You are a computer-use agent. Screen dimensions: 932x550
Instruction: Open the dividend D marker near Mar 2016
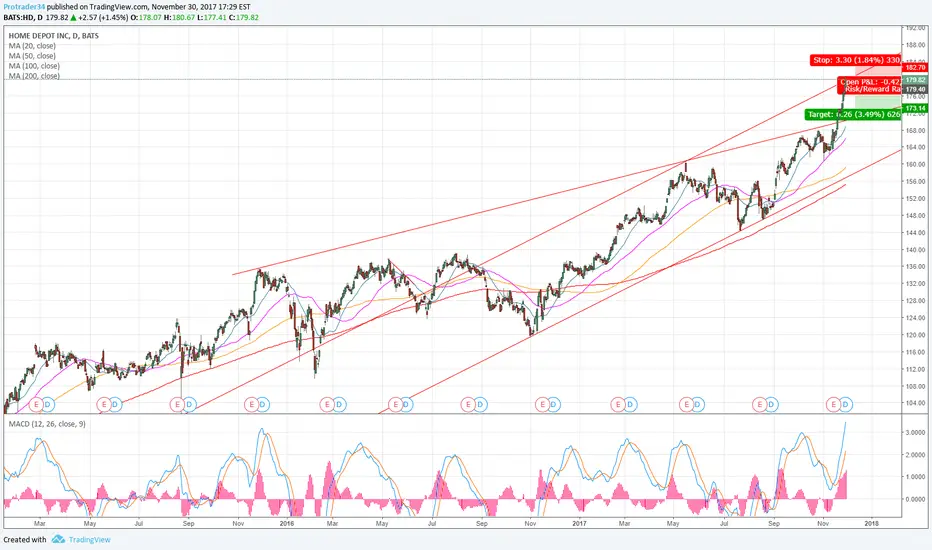[x=338, y=405]
